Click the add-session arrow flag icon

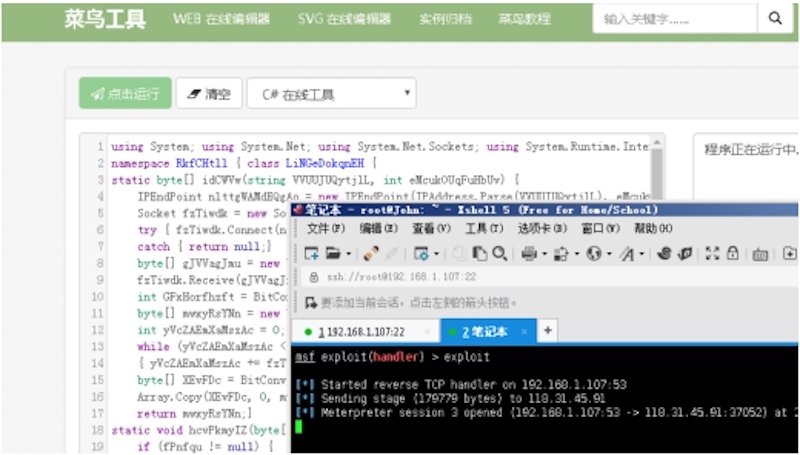coord(311,302)
